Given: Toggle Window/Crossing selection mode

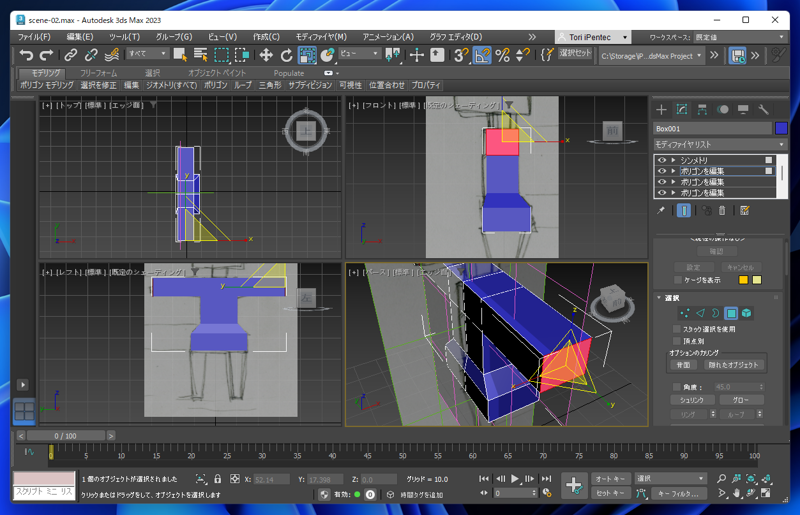Looking at the screenshot, I should (242, 55).
